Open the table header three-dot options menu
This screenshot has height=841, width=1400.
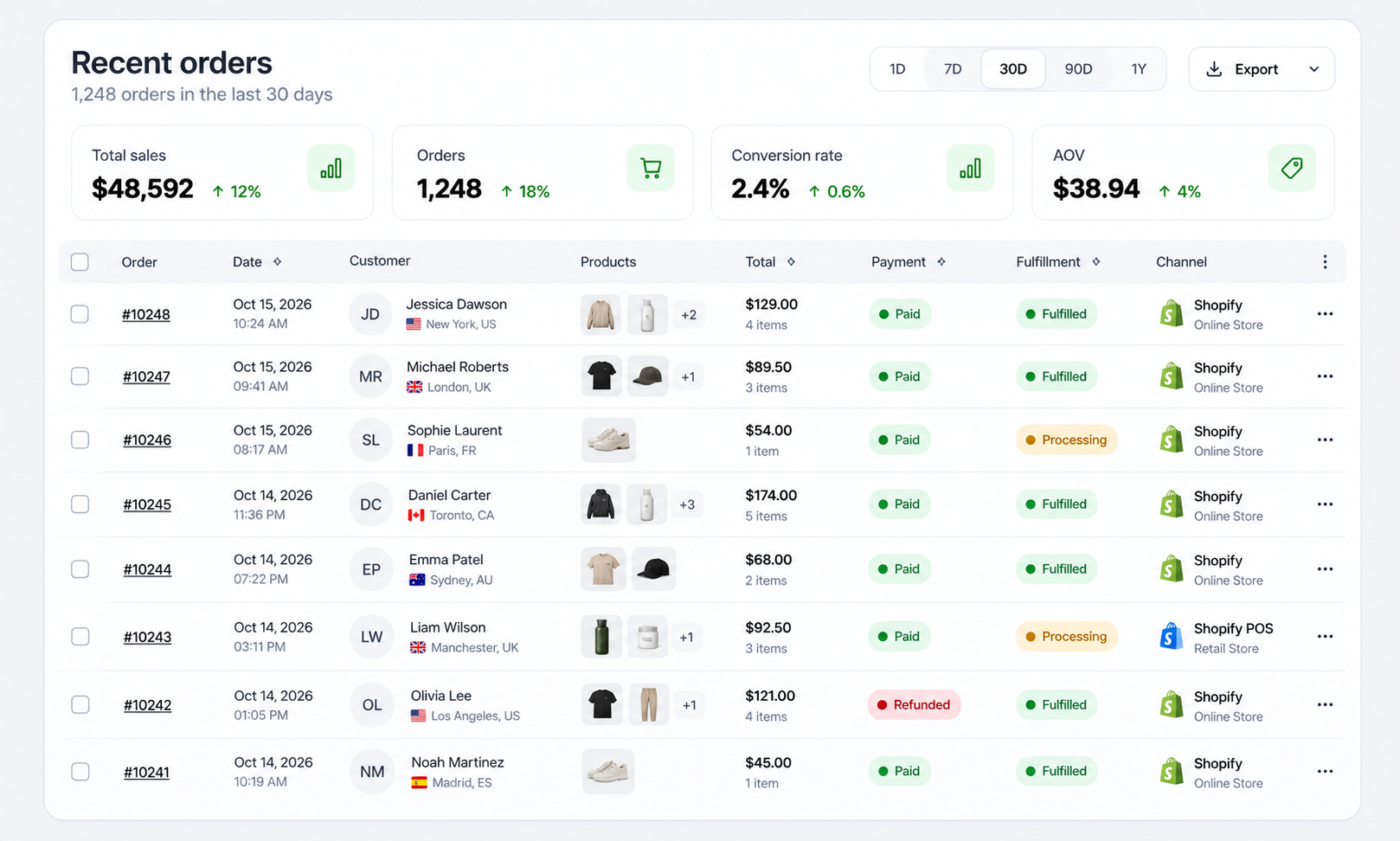(1325, 262)
